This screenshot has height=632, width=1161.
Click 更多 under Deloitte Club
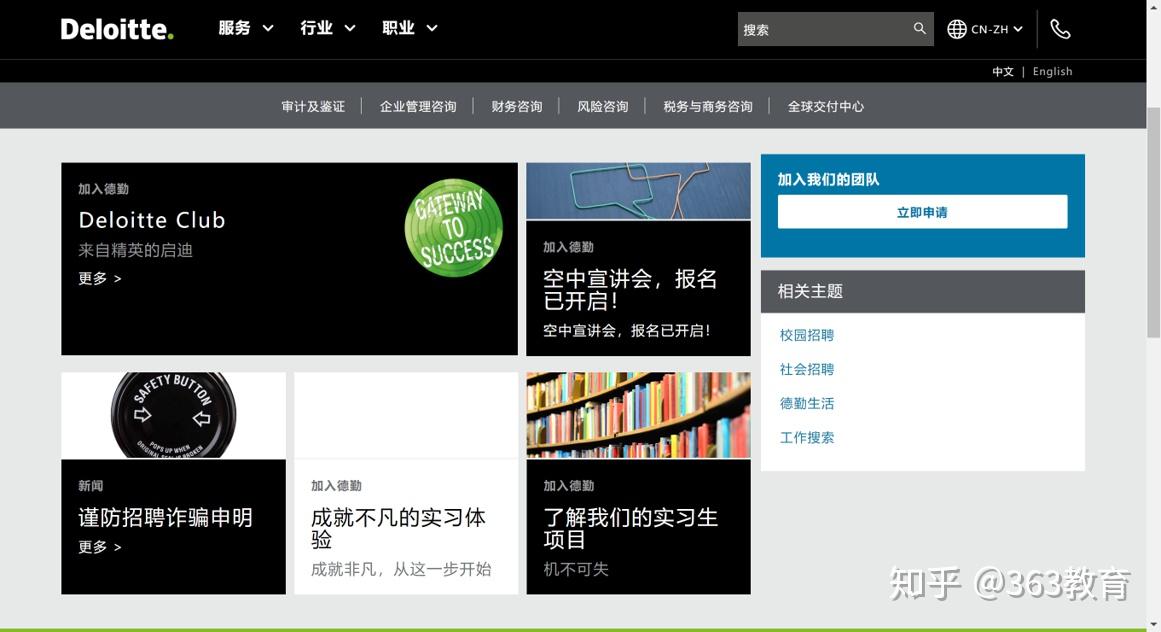(100, 278)
